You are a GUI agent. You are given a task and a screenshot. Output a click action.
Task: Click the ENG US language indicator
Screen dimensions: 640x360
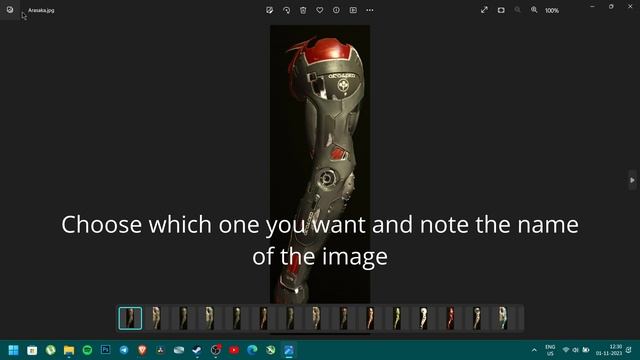[550, 350]
